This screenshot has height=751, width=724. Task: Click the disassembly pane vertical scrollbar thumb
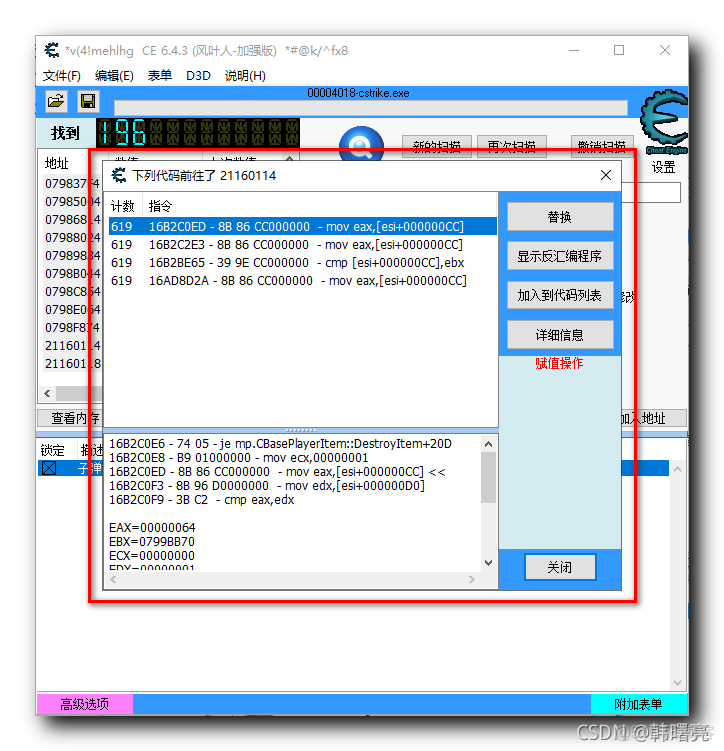[488, 478]
